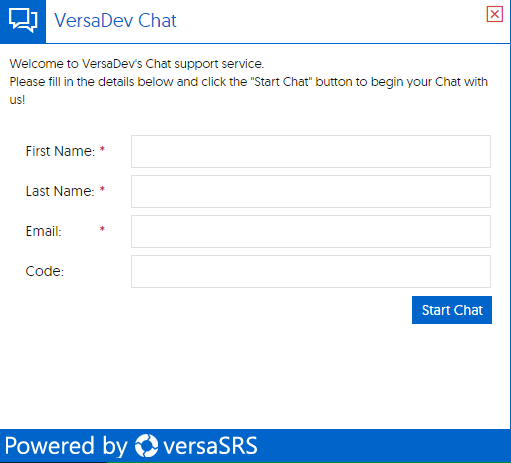Click the versaSRS circular logo icon
This screenshot has height=463, width=511.
(x=146, y=446)
